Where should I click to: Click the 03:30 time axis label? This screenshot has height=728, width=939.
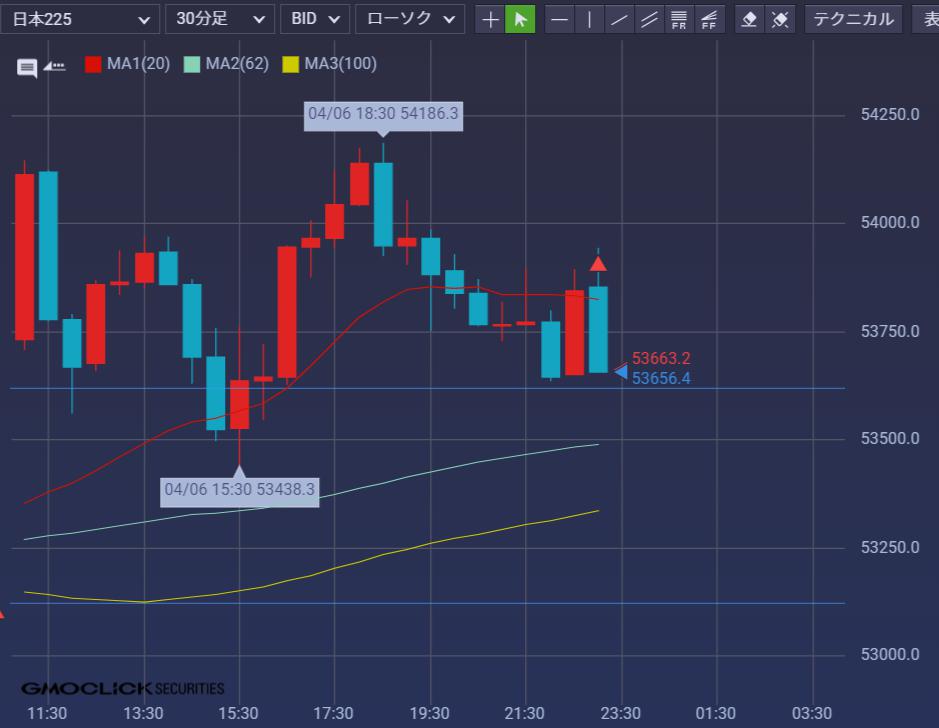812,714
